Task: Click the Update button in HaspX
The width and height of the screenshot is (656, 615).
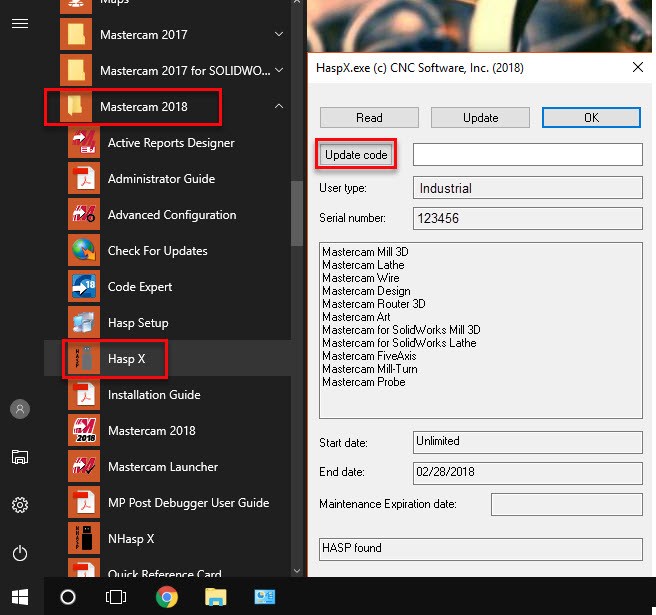Action: 480,118
